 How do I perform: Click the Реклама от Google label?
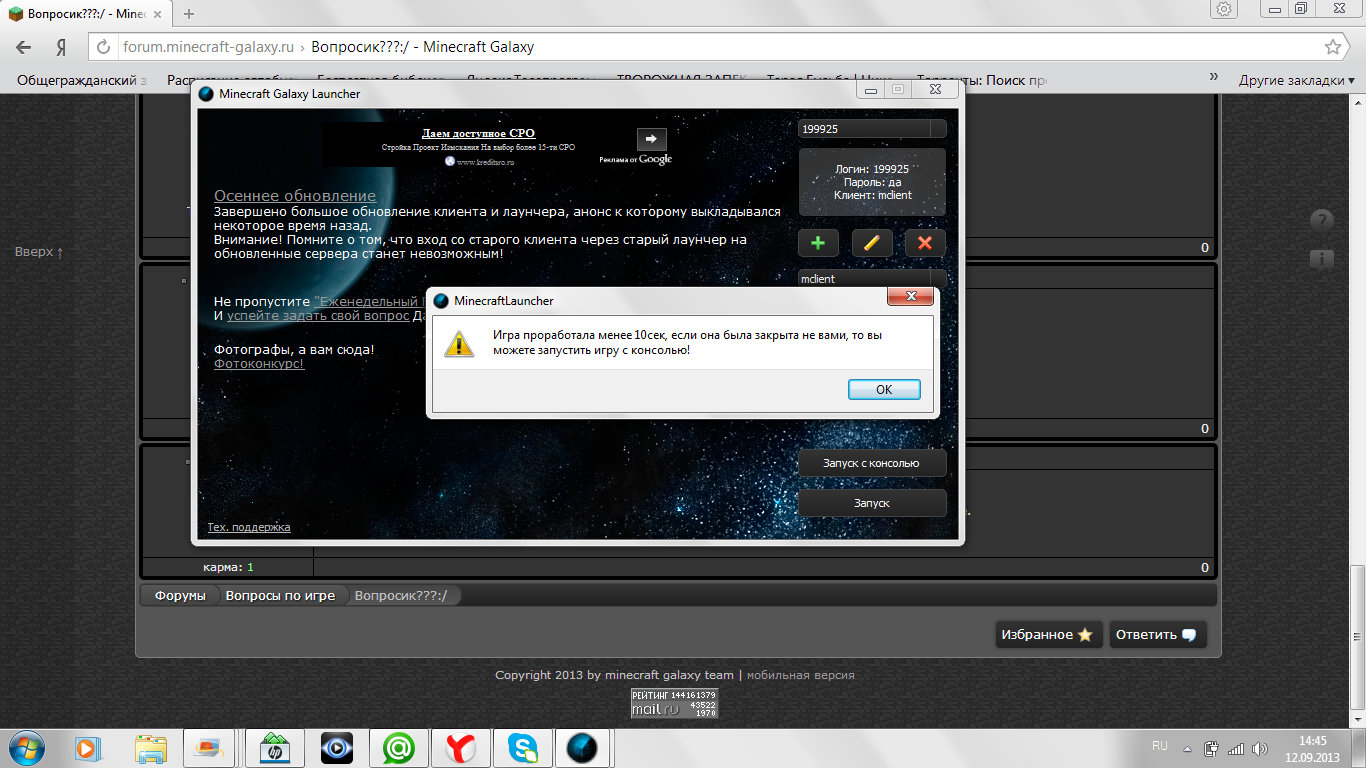[636, 159]
